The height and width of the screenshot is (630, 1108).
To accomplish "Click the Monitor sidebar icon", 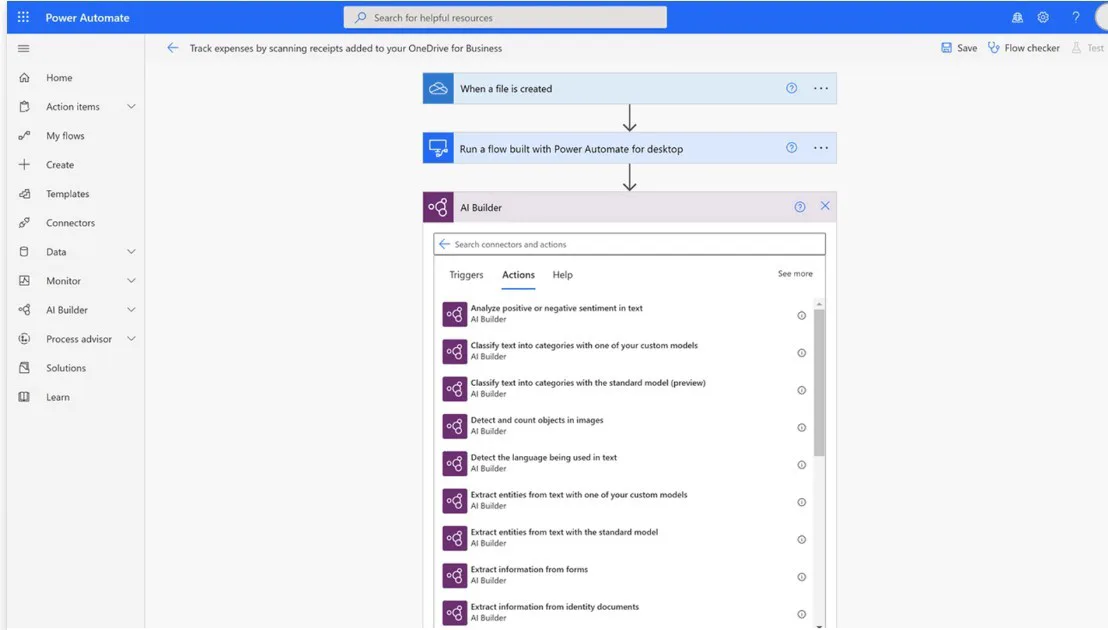I will click(24, 280).
